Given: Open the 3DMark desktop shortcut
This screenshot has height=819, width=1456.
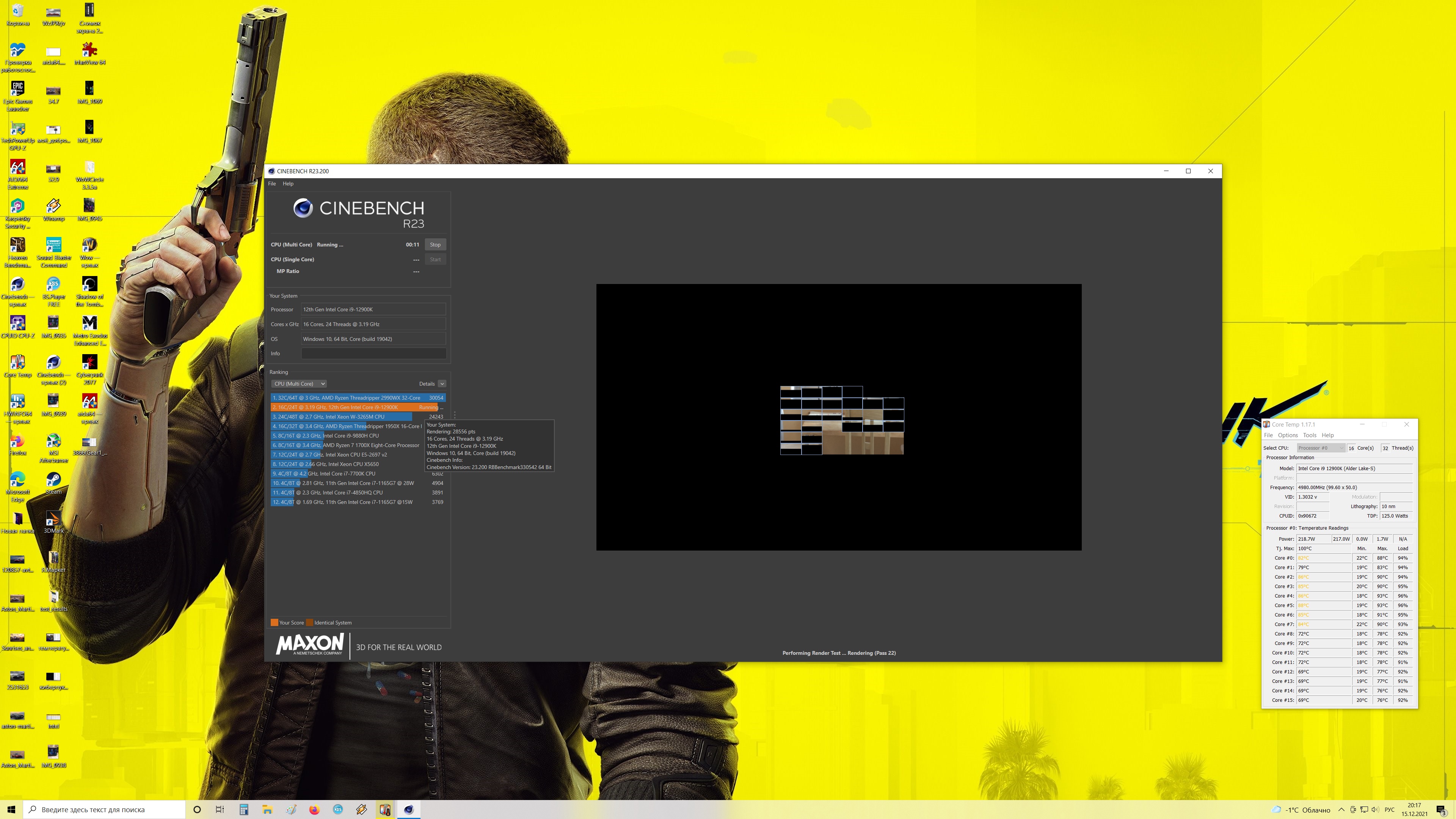Looking at the screenshot, I should [x=54, y=519].
